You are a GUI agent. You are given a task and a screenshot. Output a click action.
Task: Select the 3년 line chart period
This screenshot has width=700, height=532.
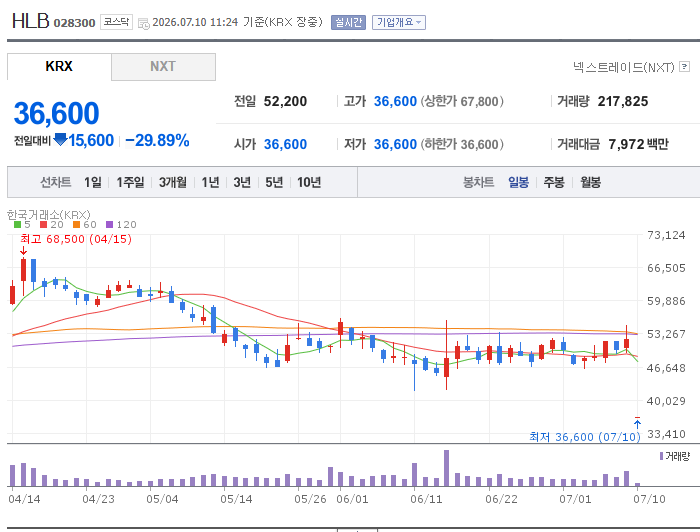point(242,182)
